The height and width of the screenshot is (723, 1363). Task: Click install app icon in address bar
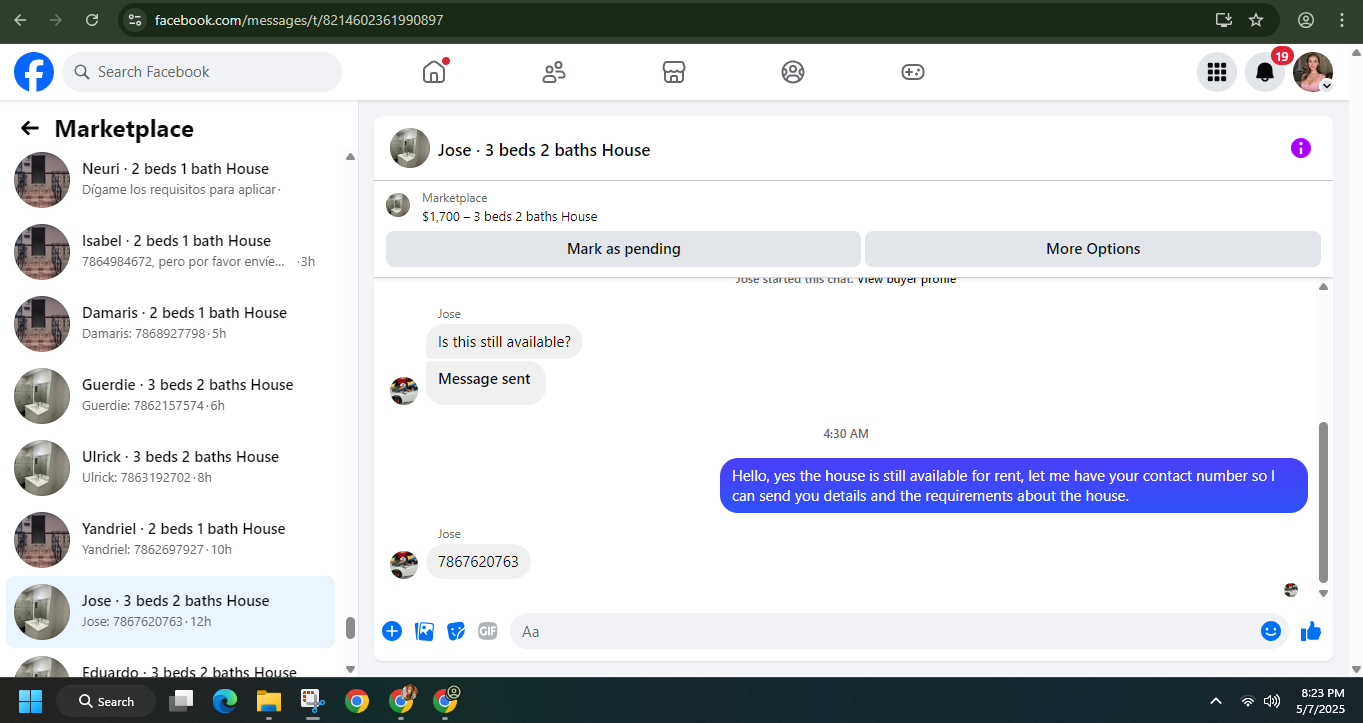coord(1223,20)
